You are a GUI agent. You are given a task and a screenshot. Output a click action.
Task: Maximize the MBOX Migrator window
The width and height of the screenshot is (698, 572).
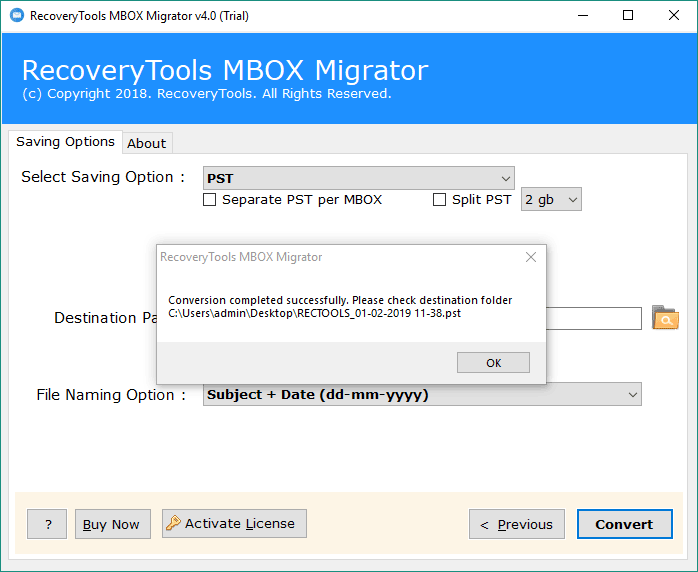pyautogui.click(x=628, y=16)
